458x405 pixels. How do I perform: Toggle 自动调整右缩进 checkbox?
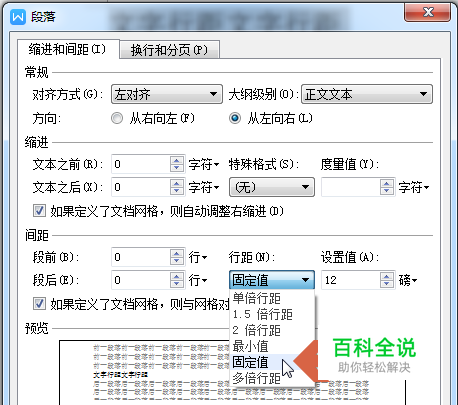point(39,211)
